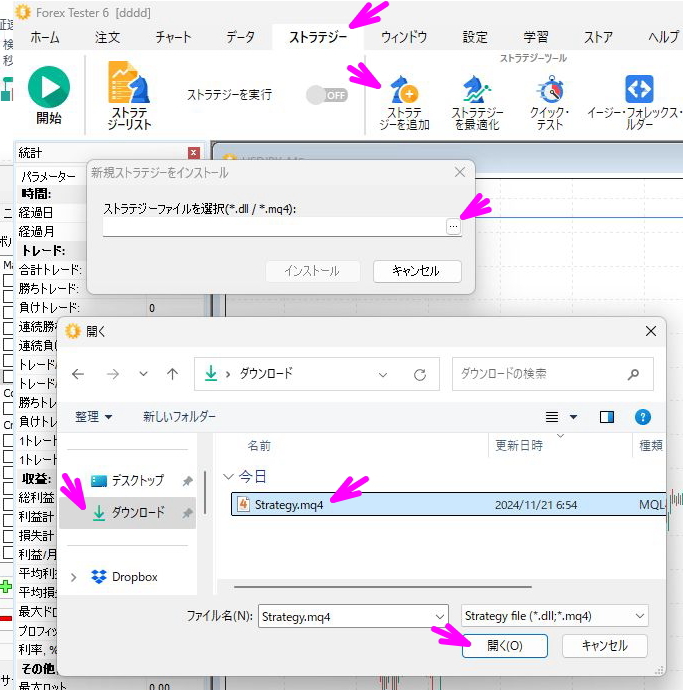Select ダウンロード in navigation pane

click(x=128, y=513)
